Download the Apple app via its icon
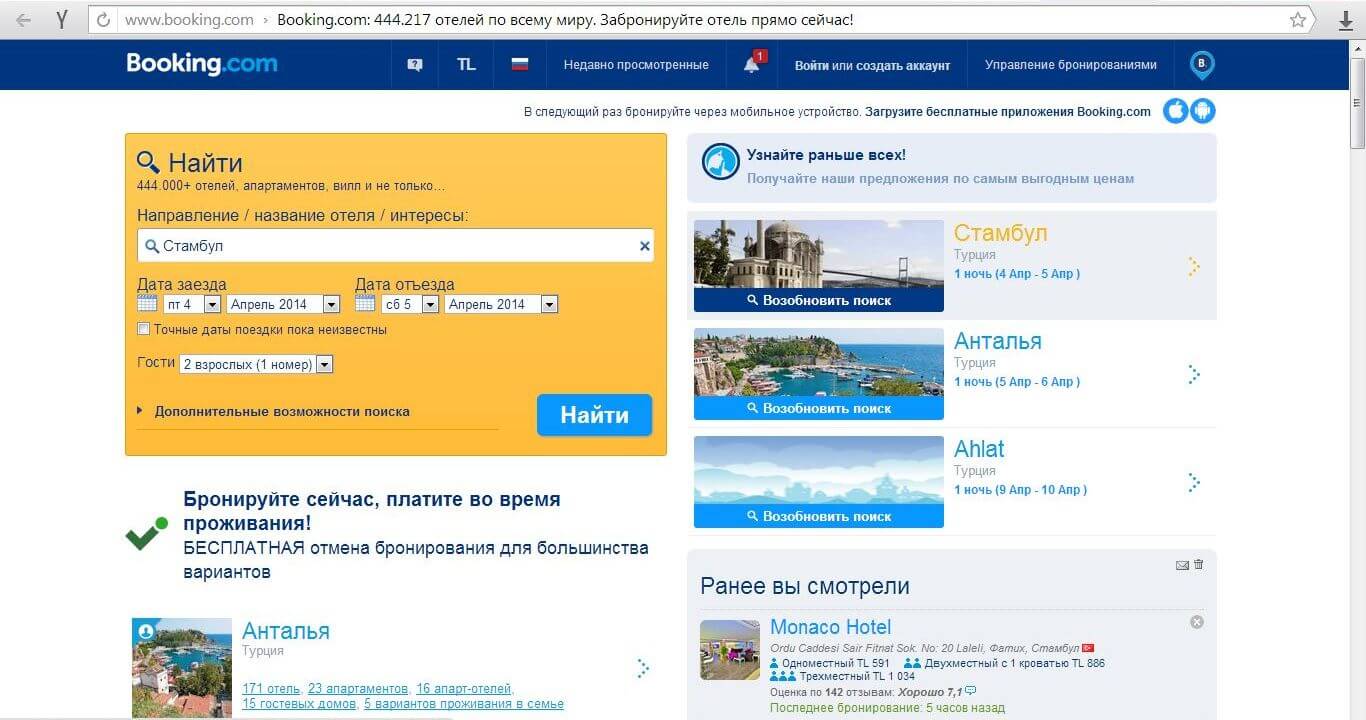The width and height of the screenshot is (1366, 720). coord(1176,111)
